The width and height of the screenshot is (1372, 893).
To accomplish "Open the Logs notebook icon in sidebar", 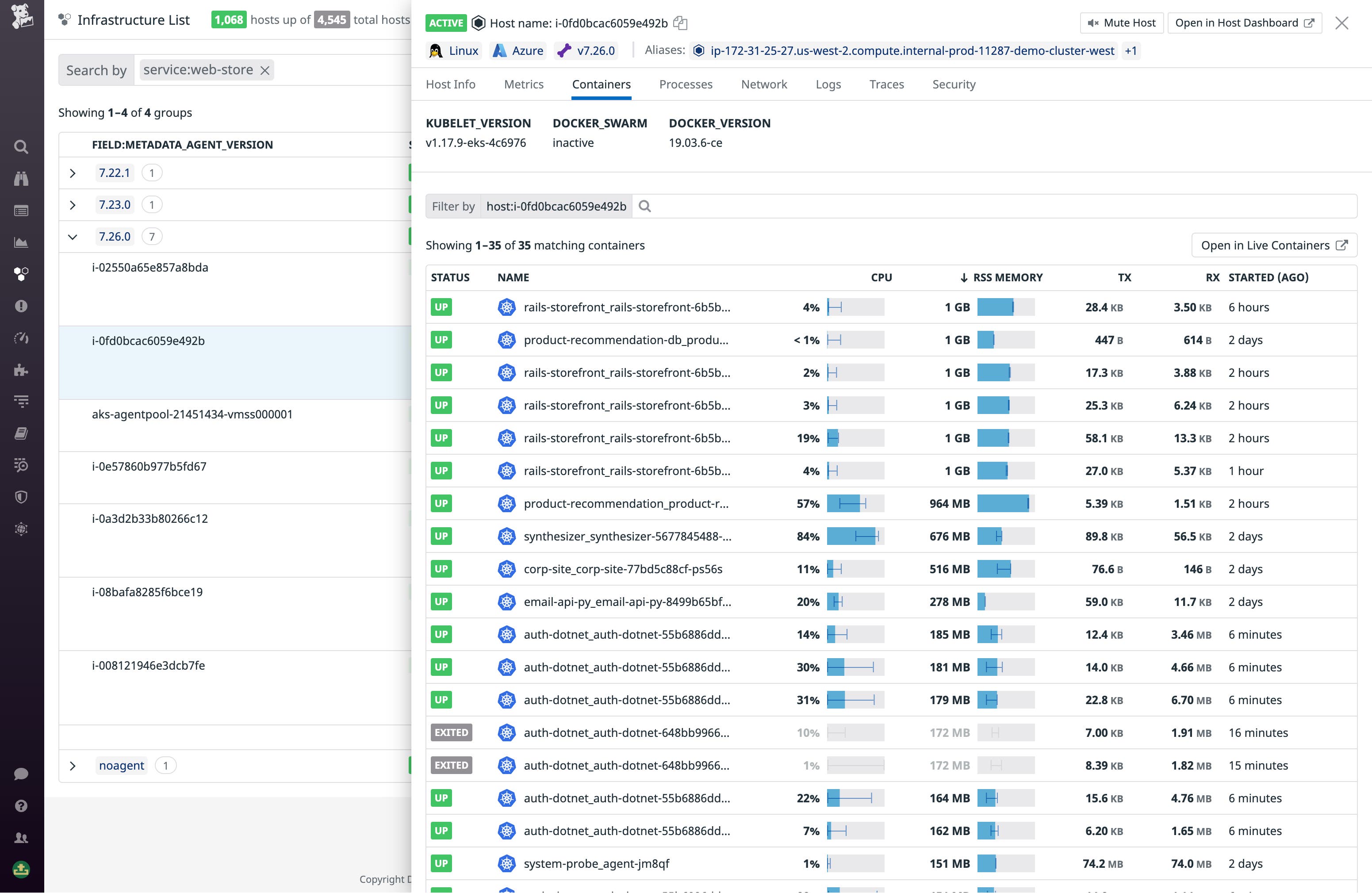I will [x=21, y=433].
